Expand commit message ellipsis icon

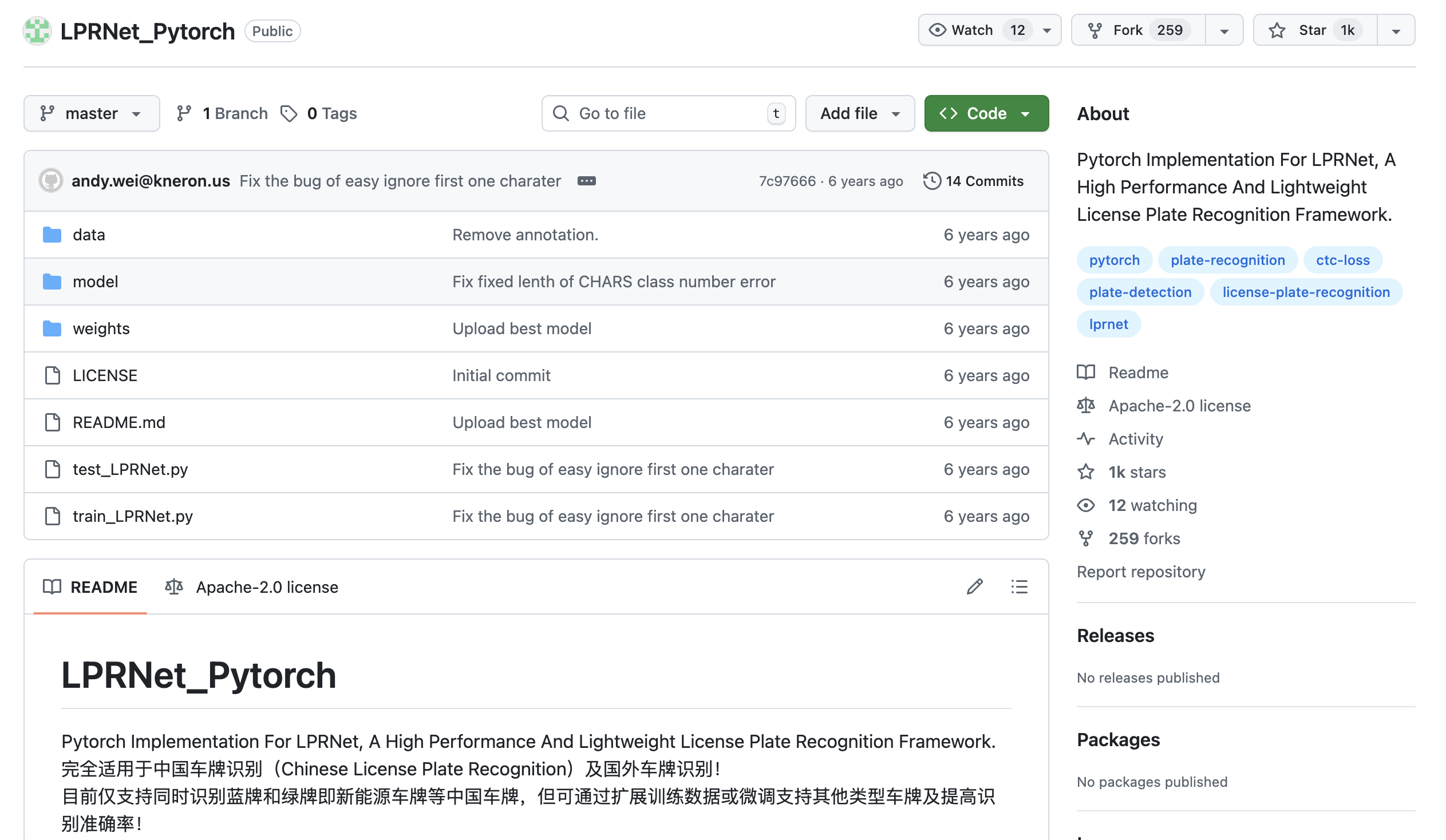click(586, 181)
